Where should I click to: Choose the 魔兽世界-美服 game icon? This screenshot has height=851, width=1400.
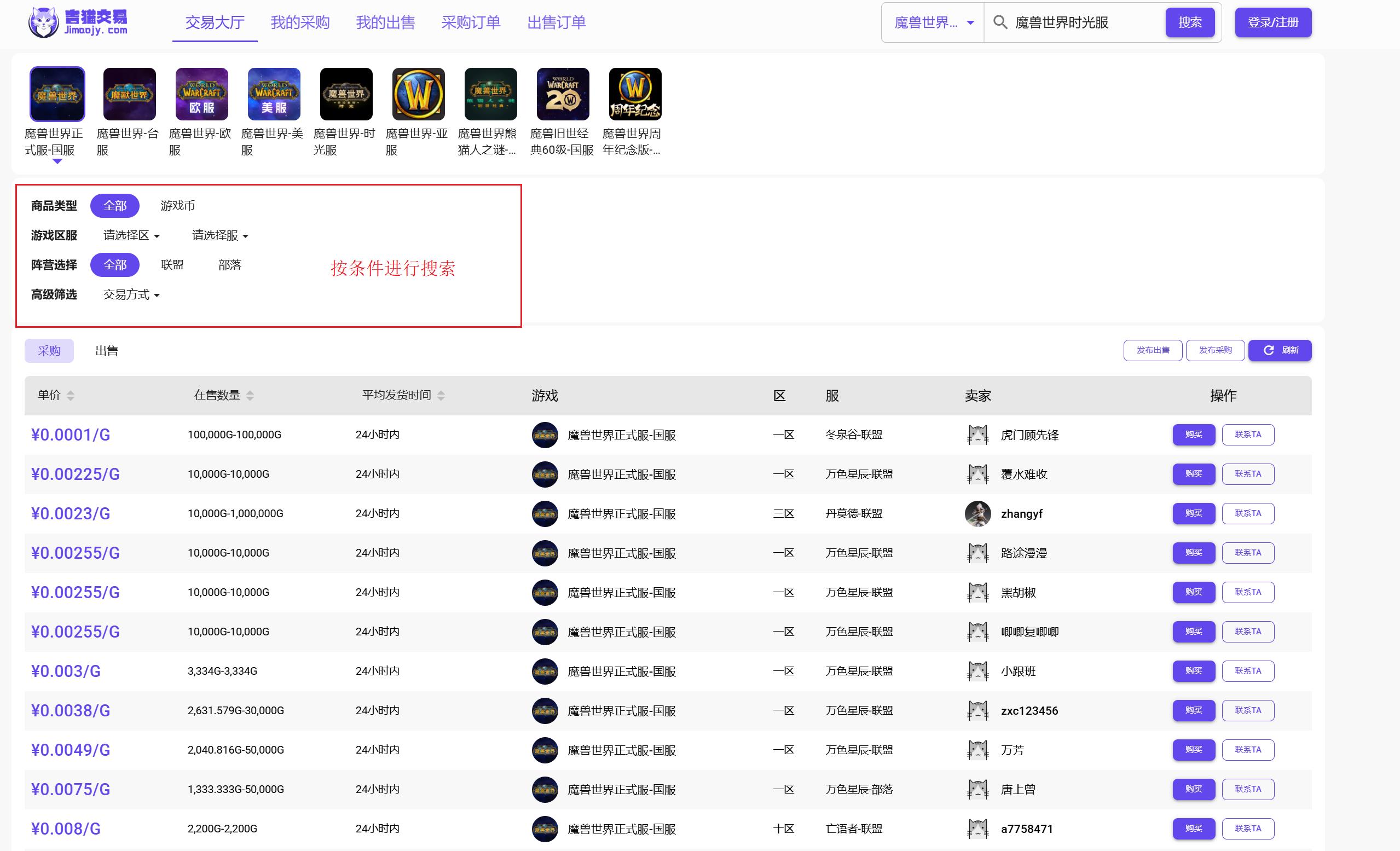[x=274, y=94]
